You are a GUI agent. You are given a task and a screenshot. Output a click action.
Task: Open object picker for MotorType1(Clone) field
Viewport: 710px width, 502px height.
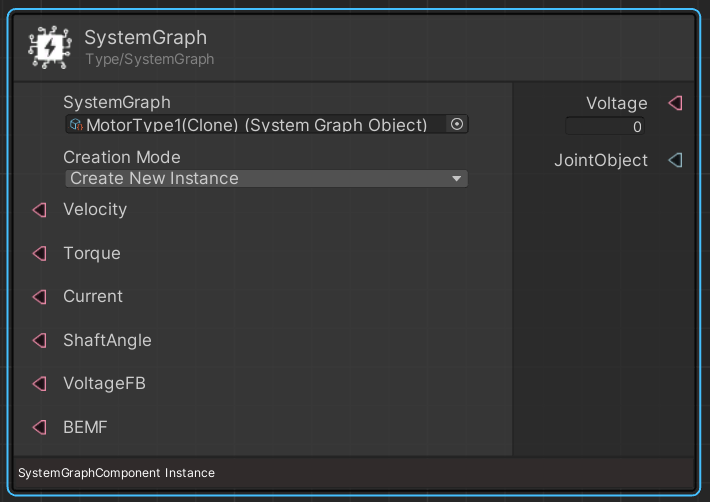click(x=457, y=124)
